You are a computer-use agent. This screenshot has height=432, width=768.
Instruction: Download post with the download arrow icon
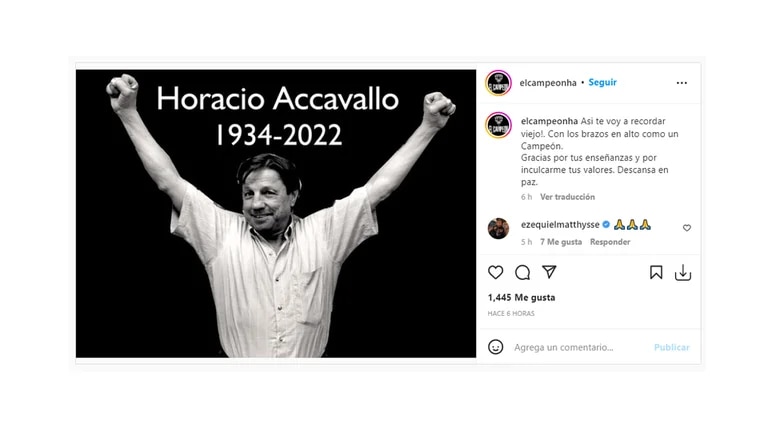(x=683, y=273)
